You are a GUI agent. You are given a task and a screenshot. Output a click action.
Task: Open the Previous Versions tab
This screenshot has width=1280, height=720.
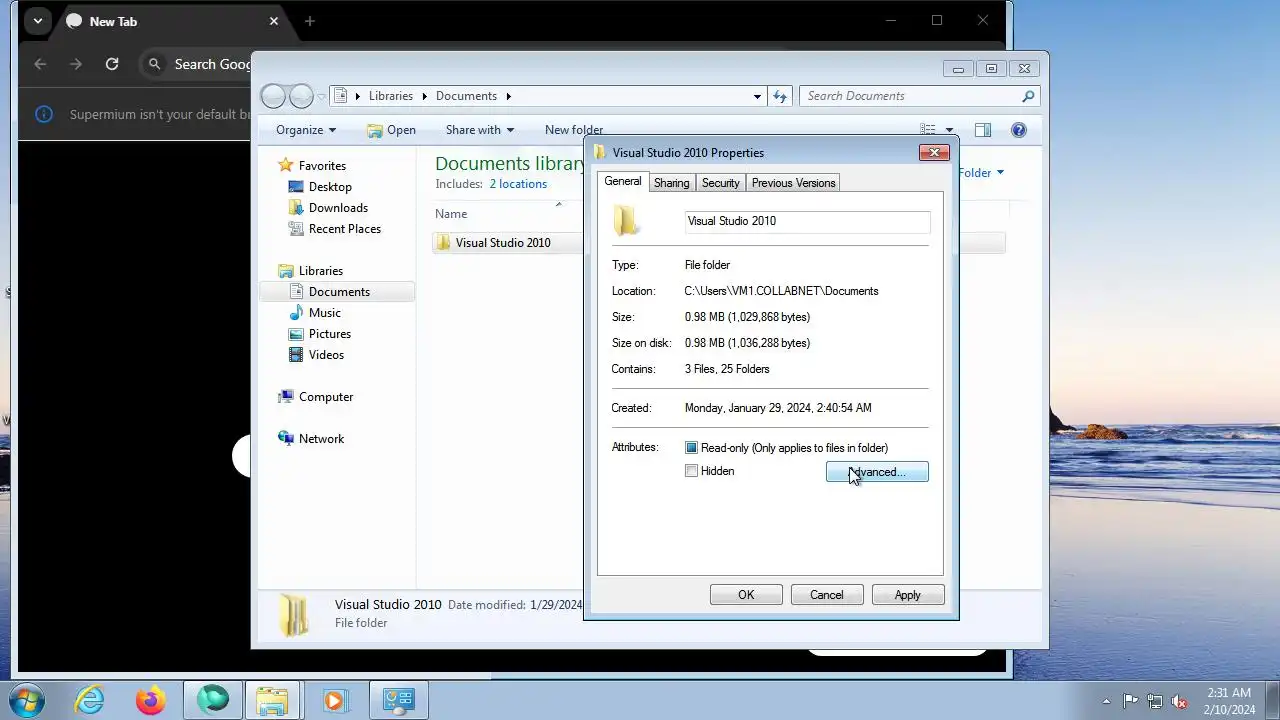coord(793,183)
